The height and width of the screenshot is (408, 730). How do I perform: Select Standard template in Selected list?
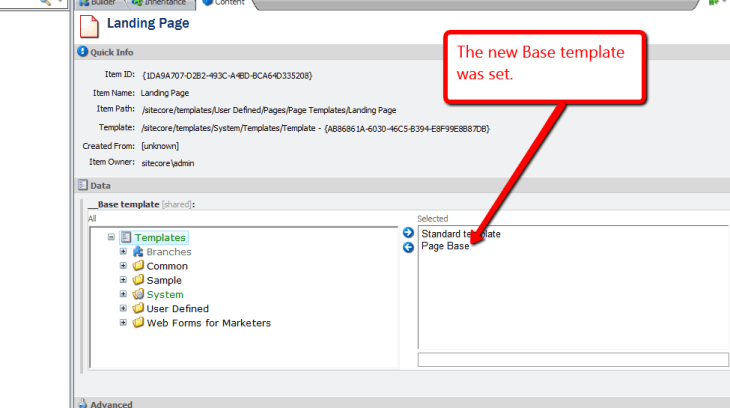click(x=461, y=234)
